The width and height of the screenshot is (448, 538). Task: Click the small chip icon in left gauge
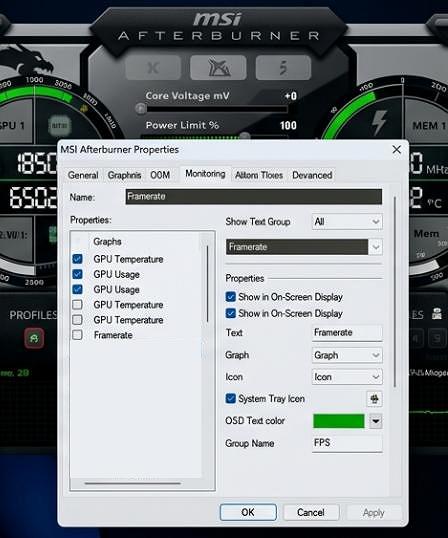59,125
